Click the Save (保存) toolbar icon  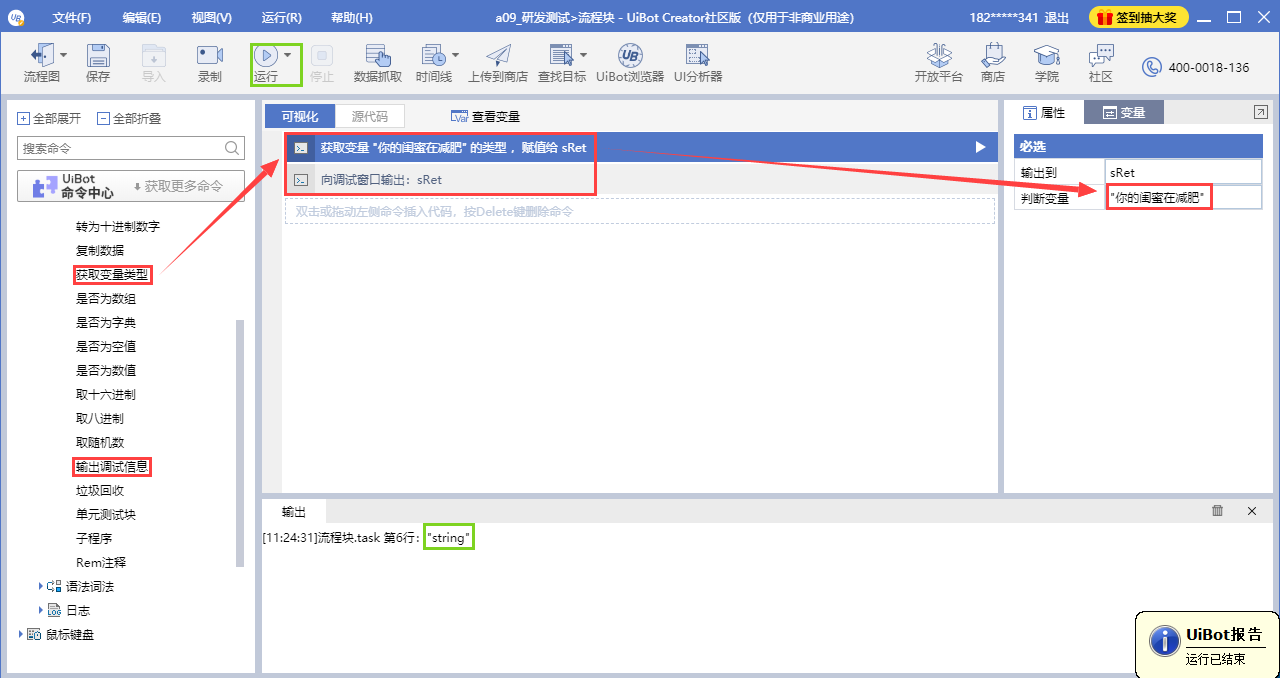pyautogui.click(x=98, y=62)
